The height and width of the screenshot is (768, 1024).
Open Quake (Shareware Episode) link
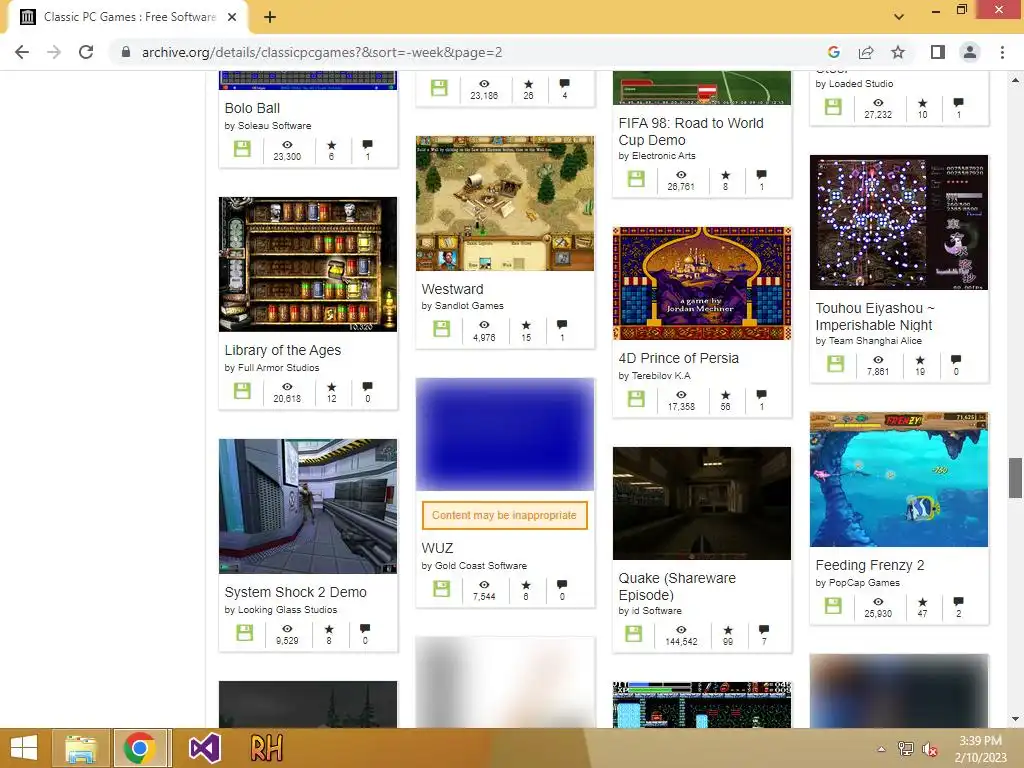677,586
